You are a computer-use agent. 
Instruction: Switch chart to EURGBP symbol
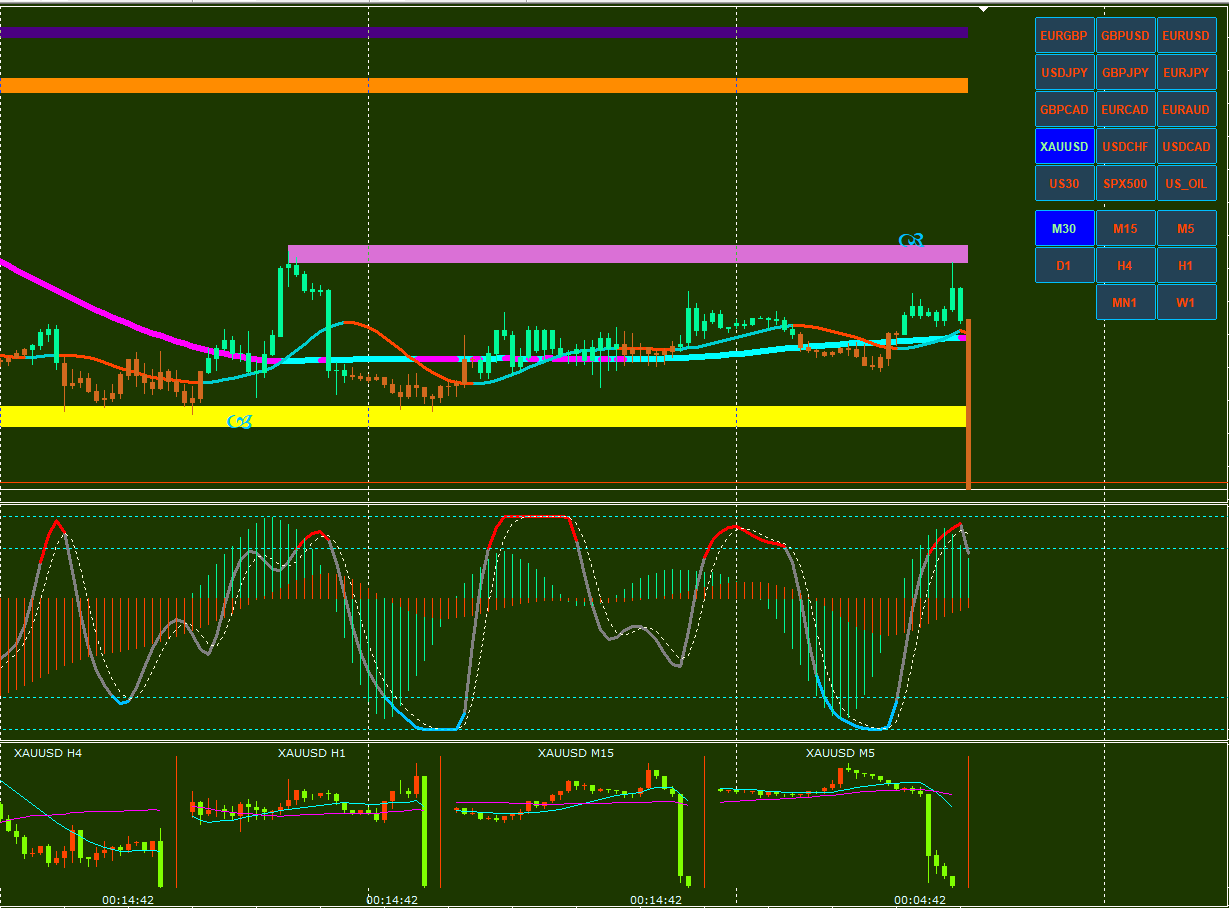(1064, 35)
